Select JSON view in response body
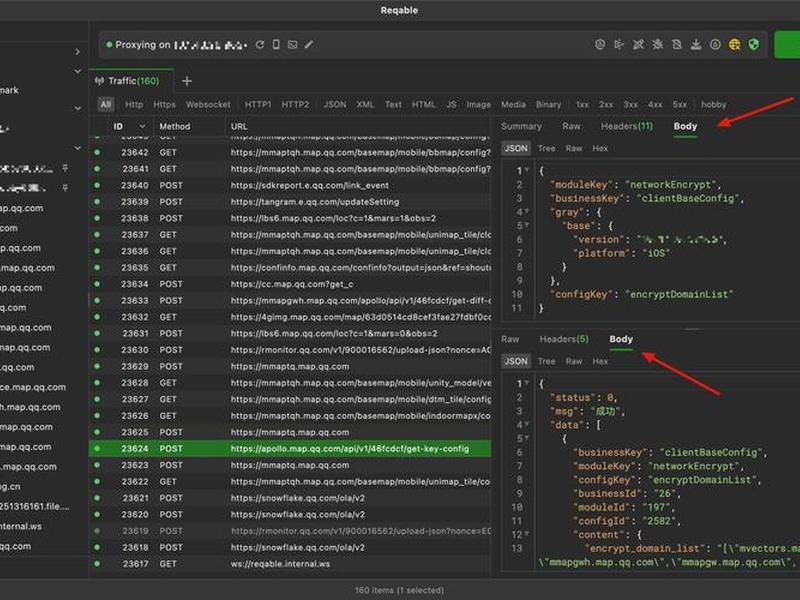Viewport: 800px width, 600px height. (x=516, y=361)
